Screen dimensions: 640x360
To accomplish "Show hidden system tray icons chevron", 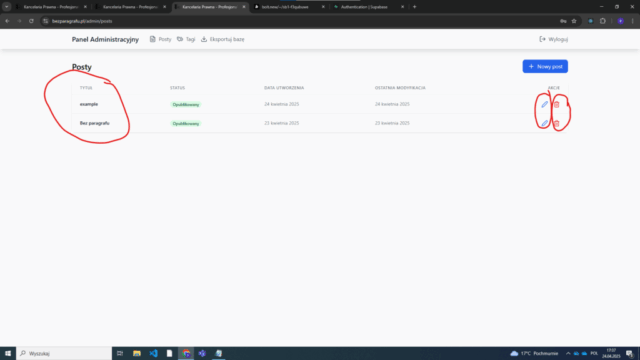I will [568, 353].
